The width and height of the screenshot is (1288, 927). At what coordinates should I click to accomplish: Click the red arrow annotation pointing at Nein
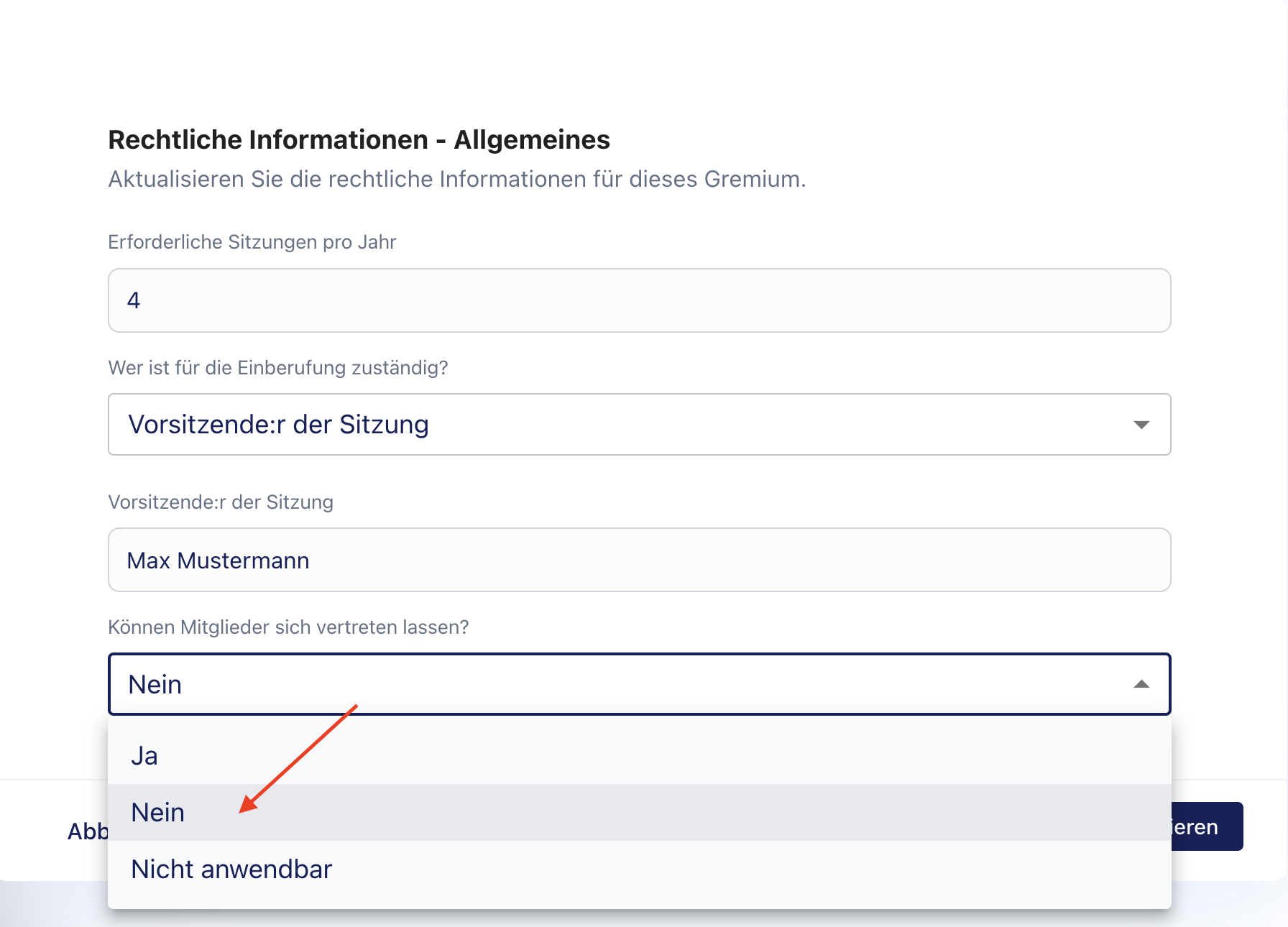pyautogui.click(x=298, y=760)
